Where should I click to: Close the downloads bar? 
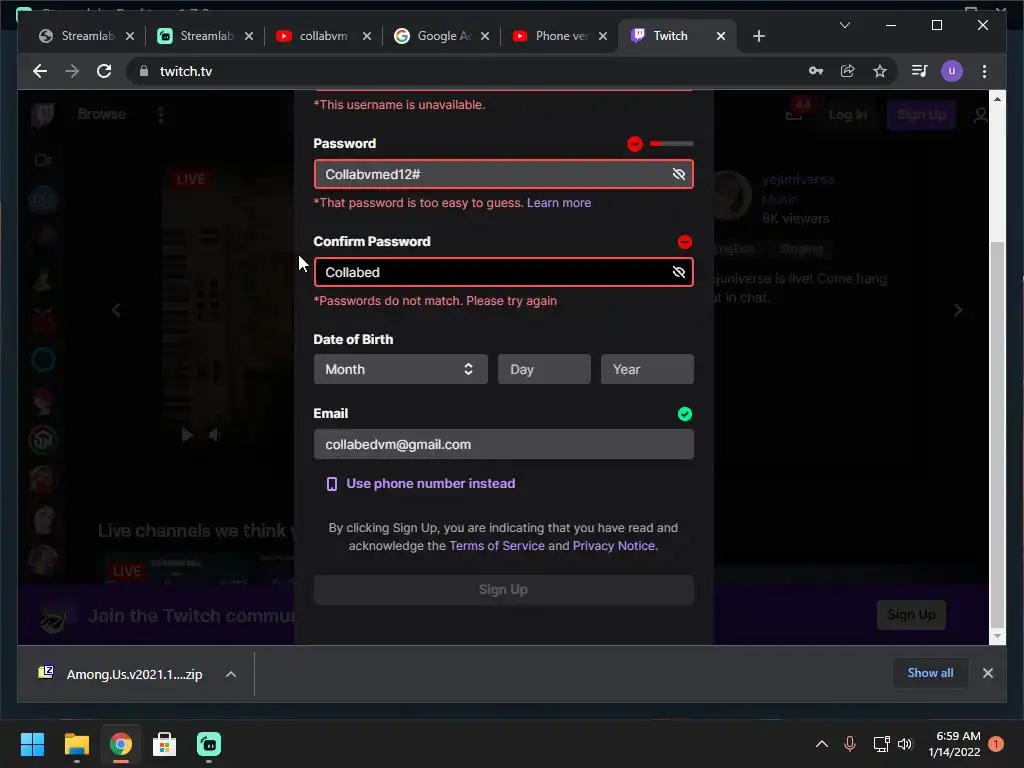coord(987,673)
